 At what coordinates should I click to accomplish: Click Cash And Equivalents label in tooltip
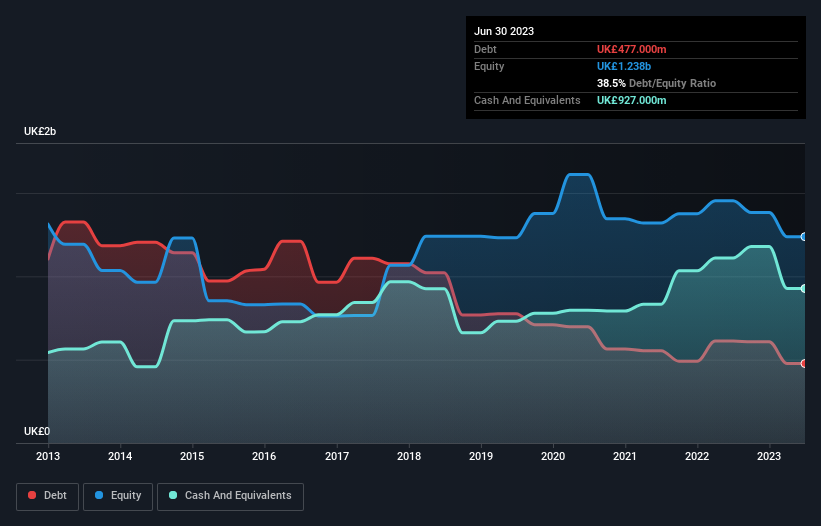point(527,100)
